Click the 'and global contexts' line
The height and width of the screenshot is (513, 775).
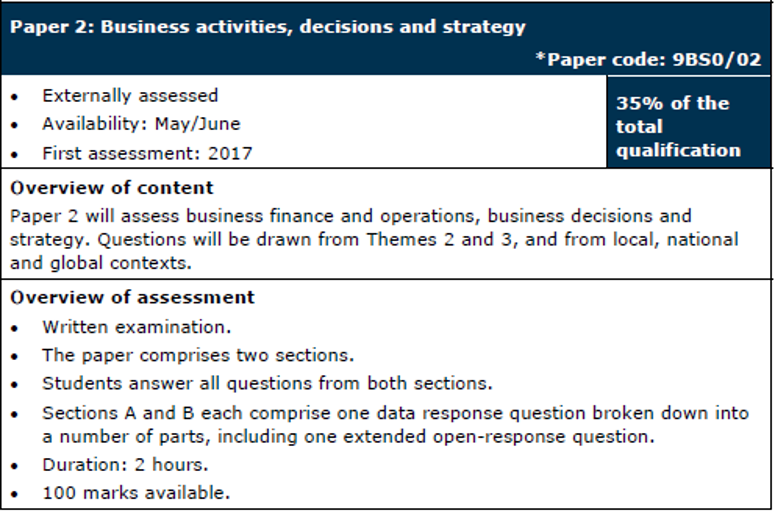(100, 263)
